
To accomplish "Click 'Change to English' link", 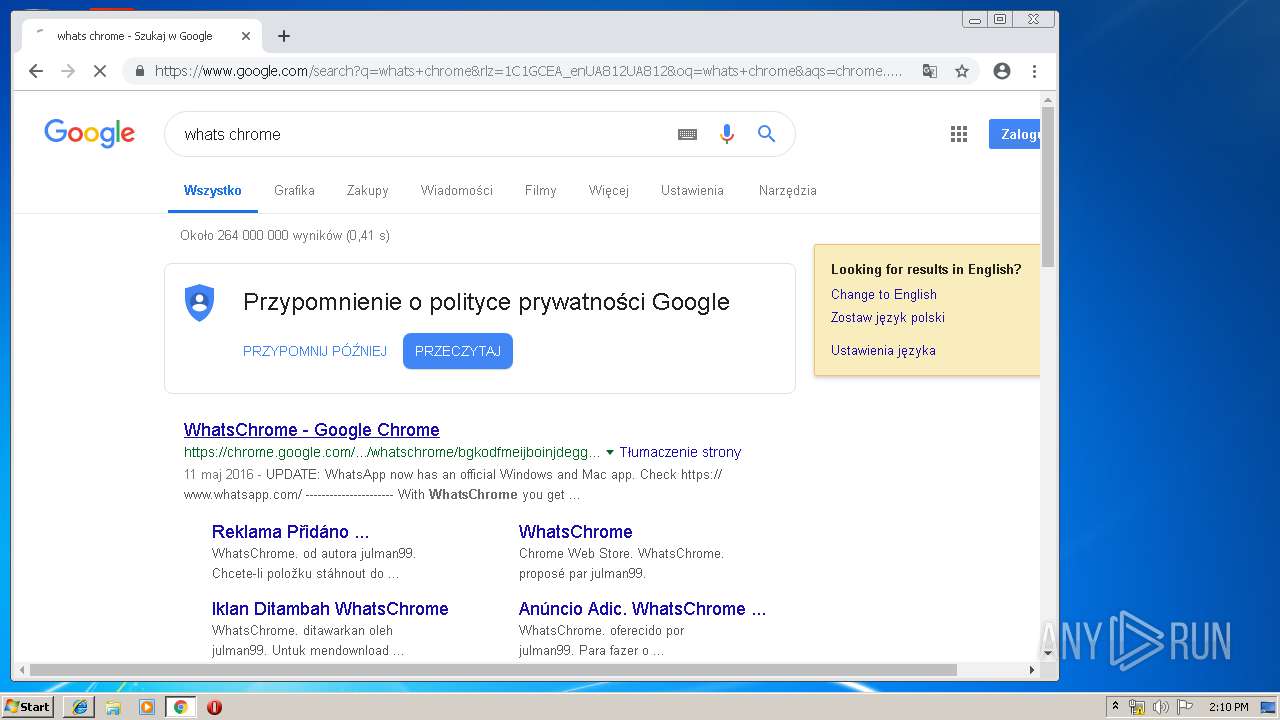I will 884,294.
